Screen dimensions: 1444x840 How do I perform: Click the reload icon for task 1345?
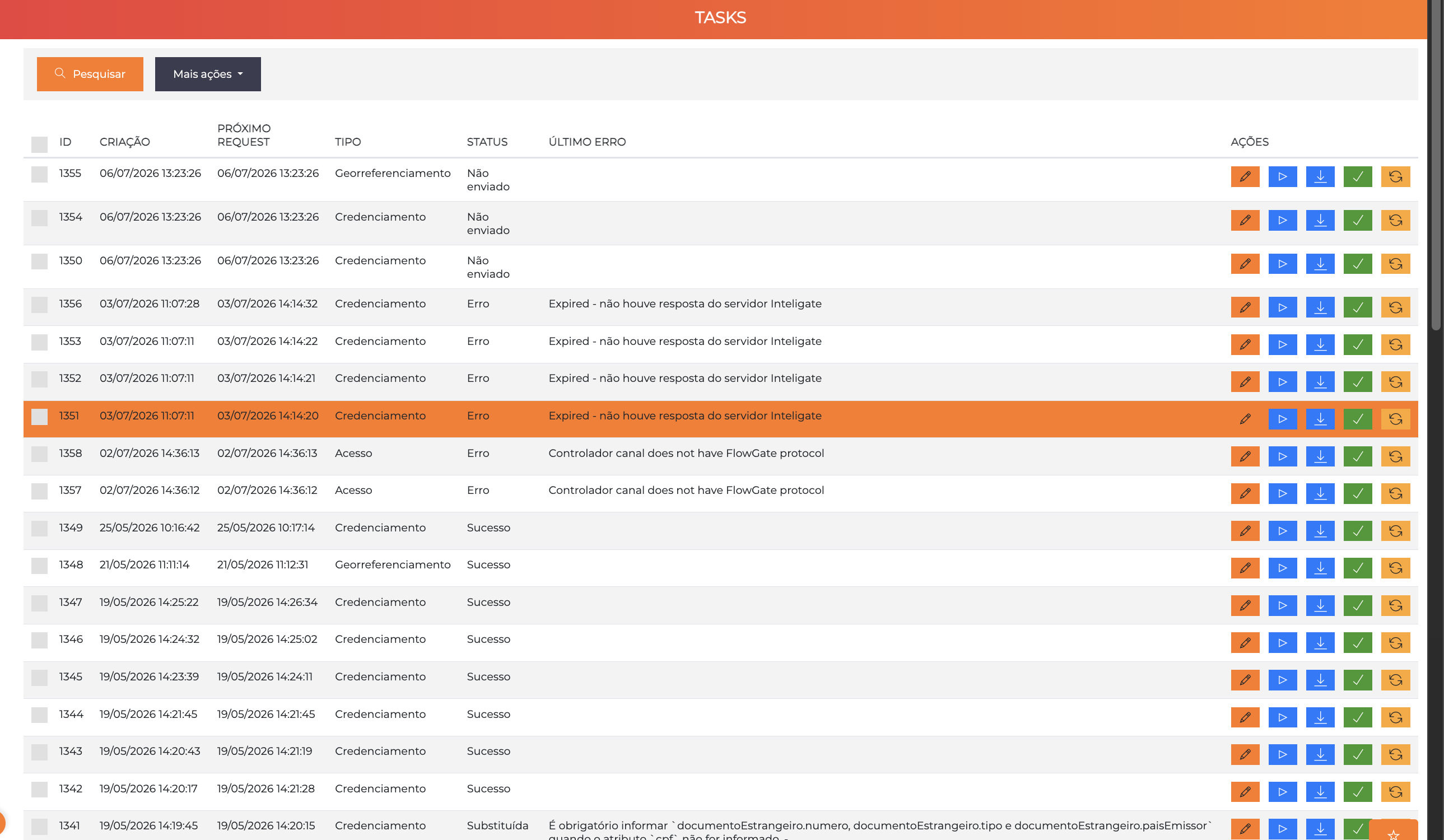pyautogui.click(x=1395, y=680)
